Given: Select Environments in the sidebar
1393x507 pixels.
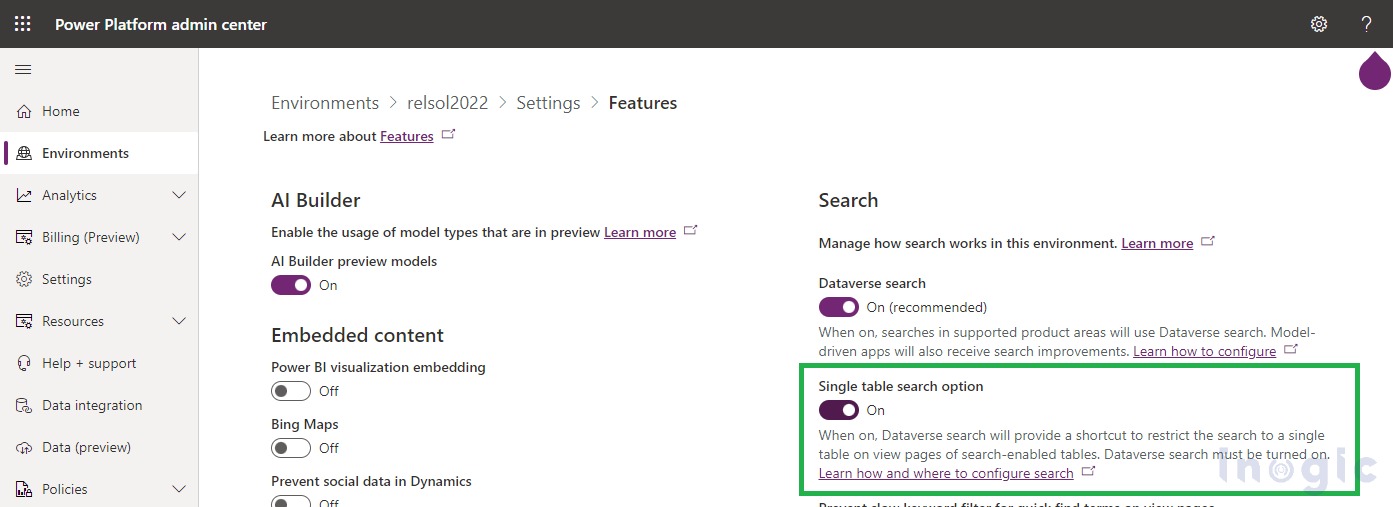Looking at the screenshot, I should 99,153.
